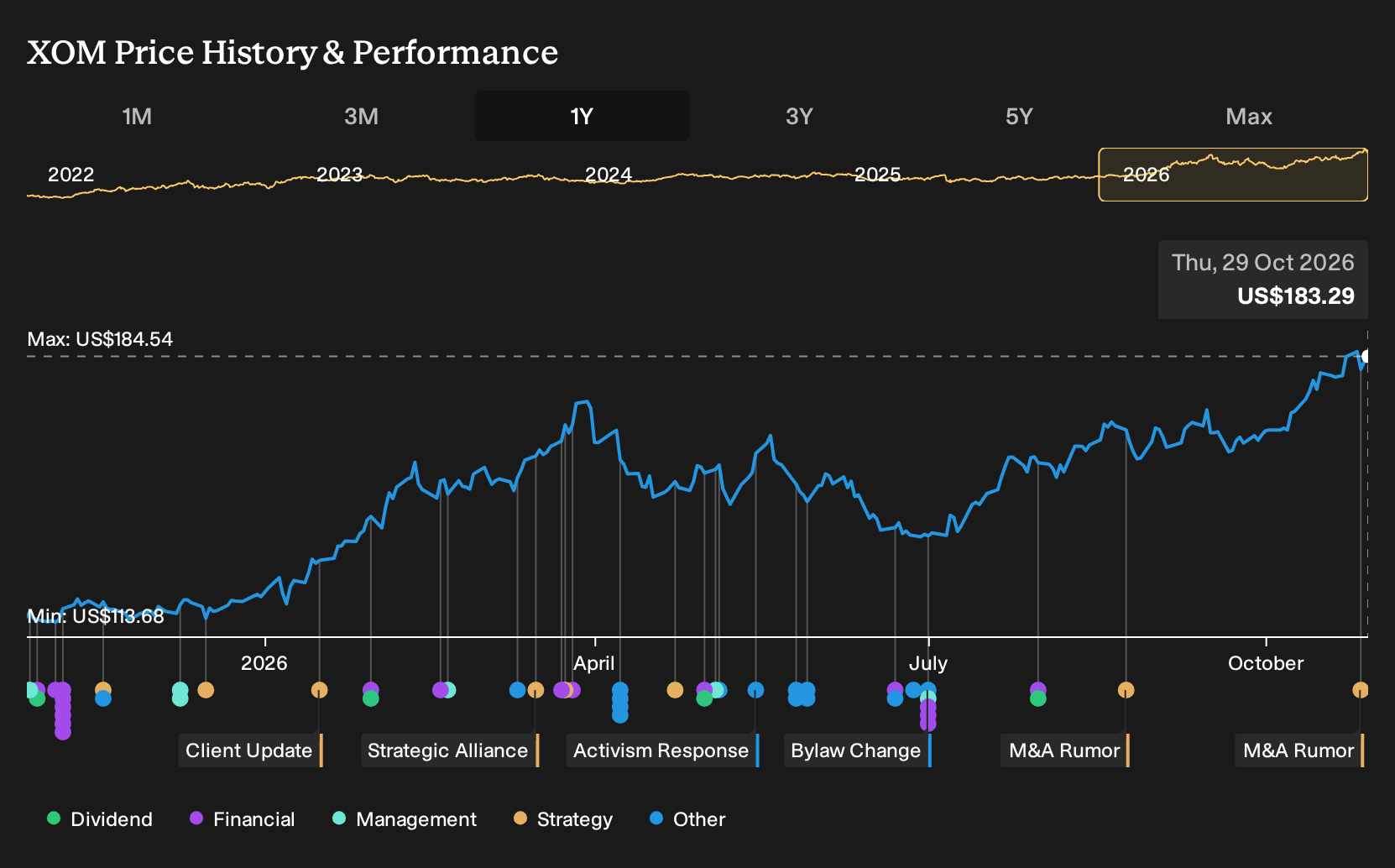Click the white current-price point on the chart line

(1366, 357)
